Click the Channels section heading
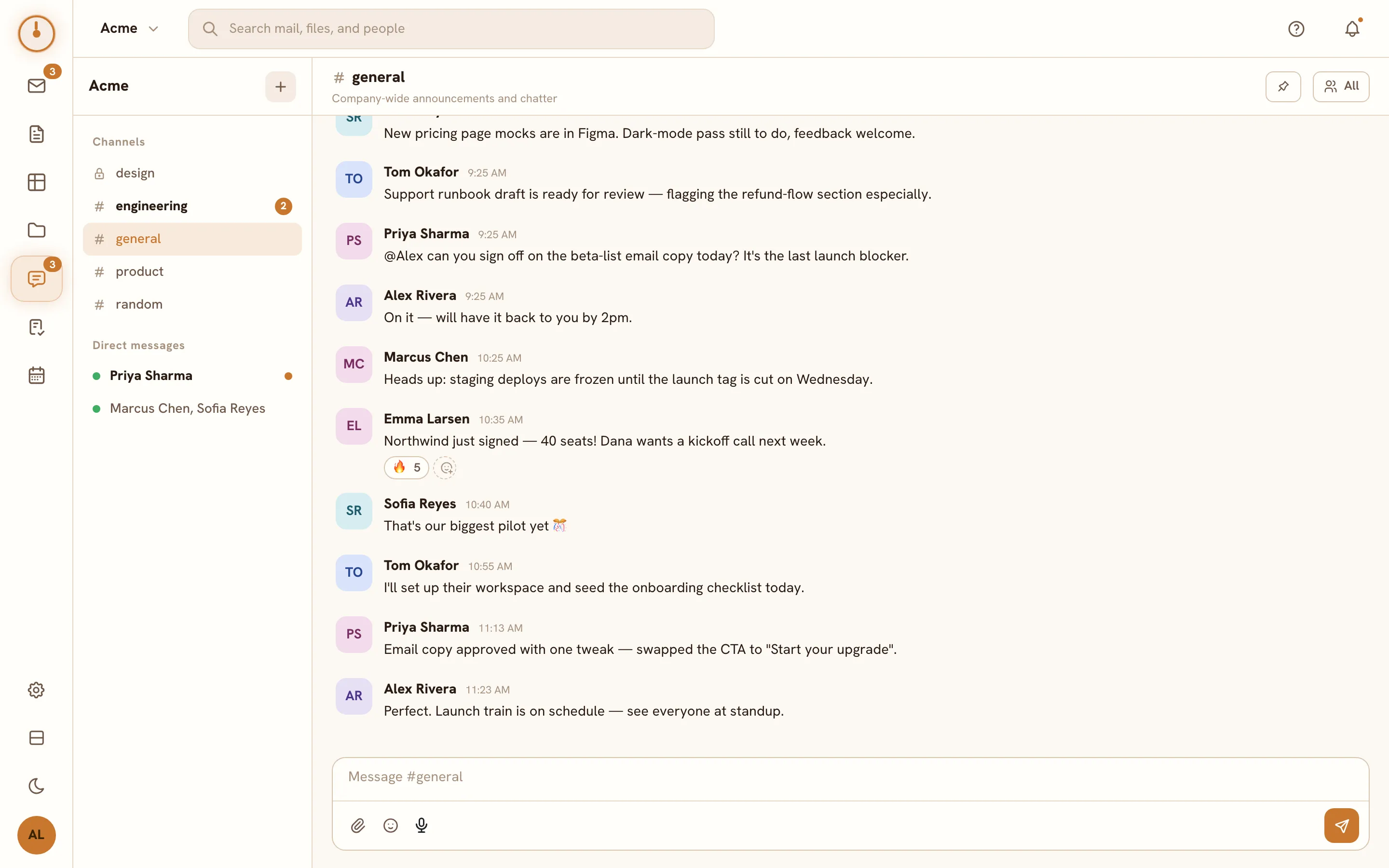This screenshot has height=868, width=1389. [x=119, y=142]
